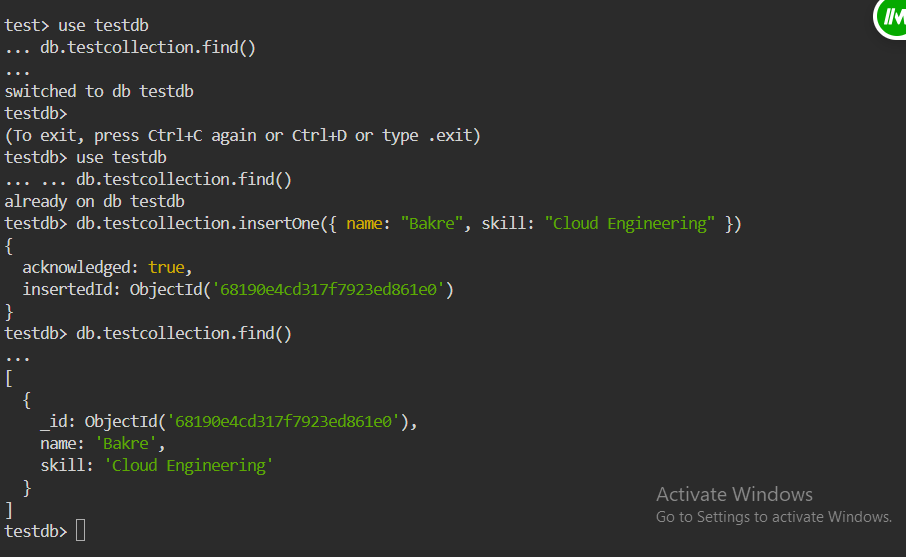Viewport: 906px width, 557px height.
Task: Click "Go to Settings to activate Windows" text
Action: tap(774, 517)
